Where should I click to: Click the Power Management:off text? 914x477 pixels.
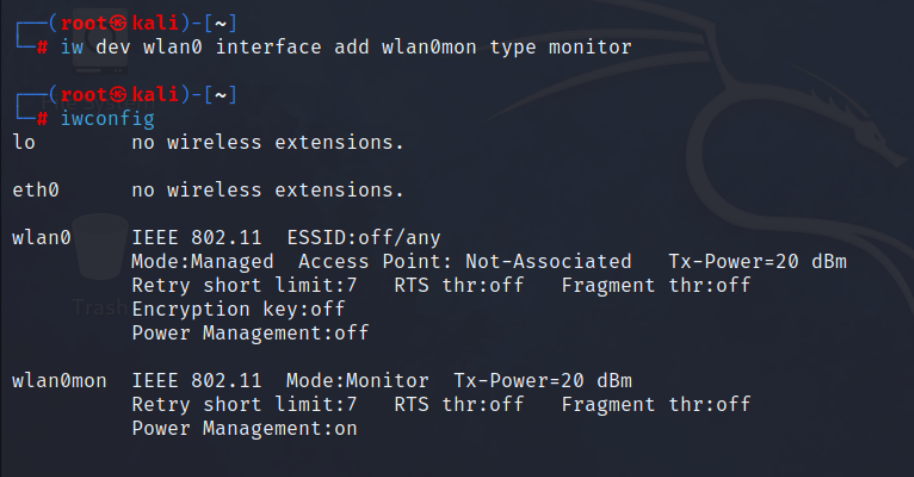(250, 334)
